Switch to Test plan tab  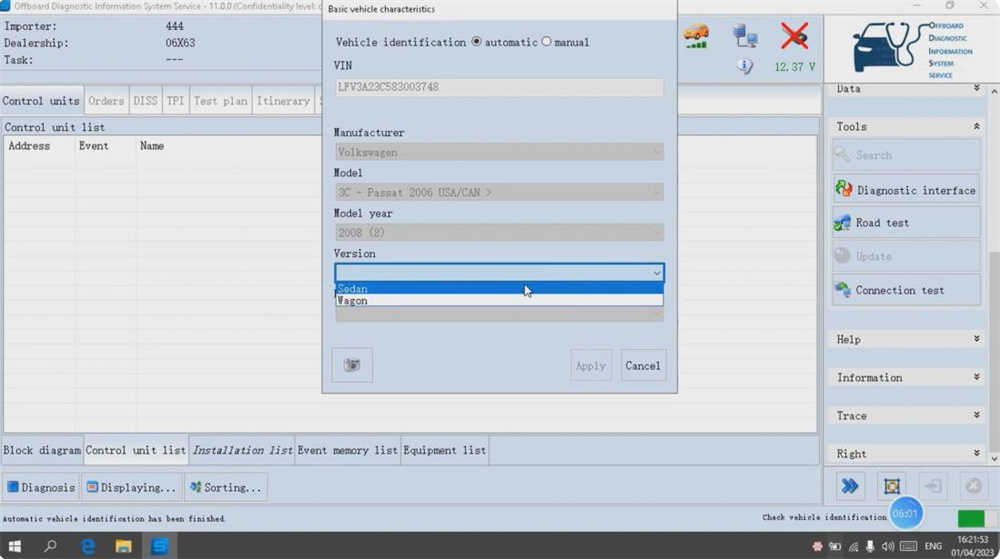(x=220, y=101)
